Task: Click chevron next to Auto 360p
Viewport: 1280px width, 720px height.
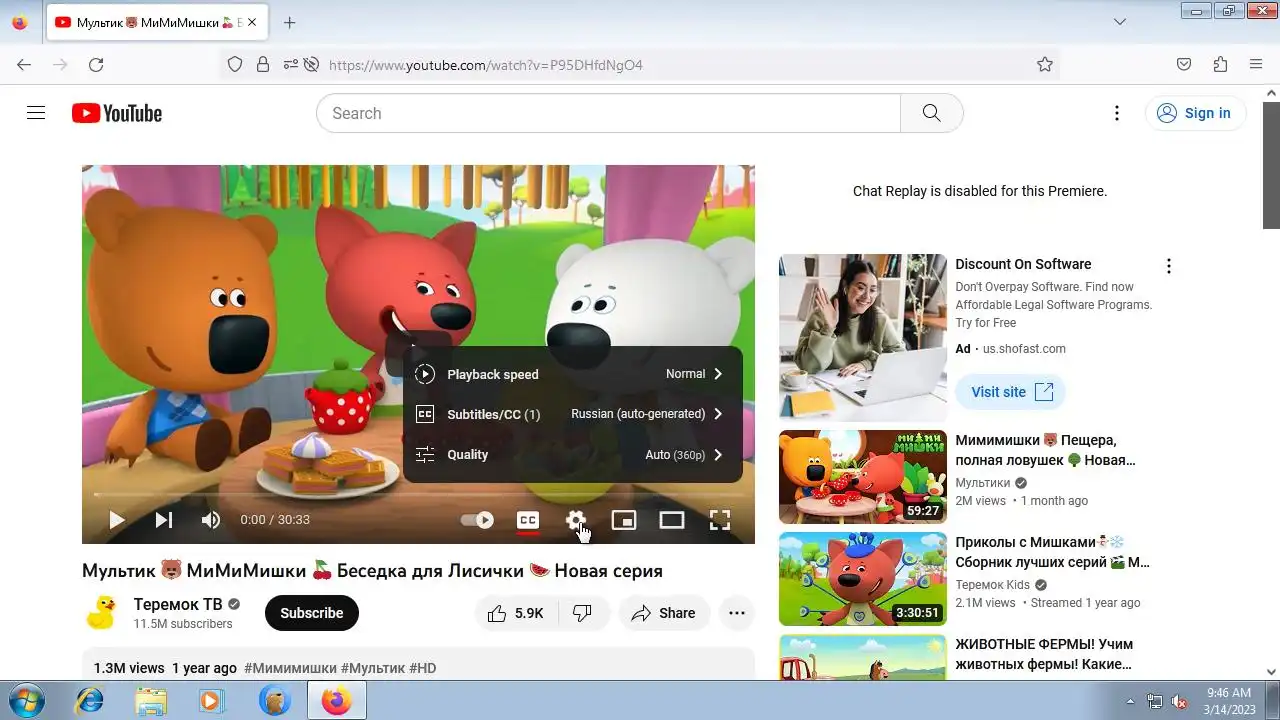Action: pos(718,454)
